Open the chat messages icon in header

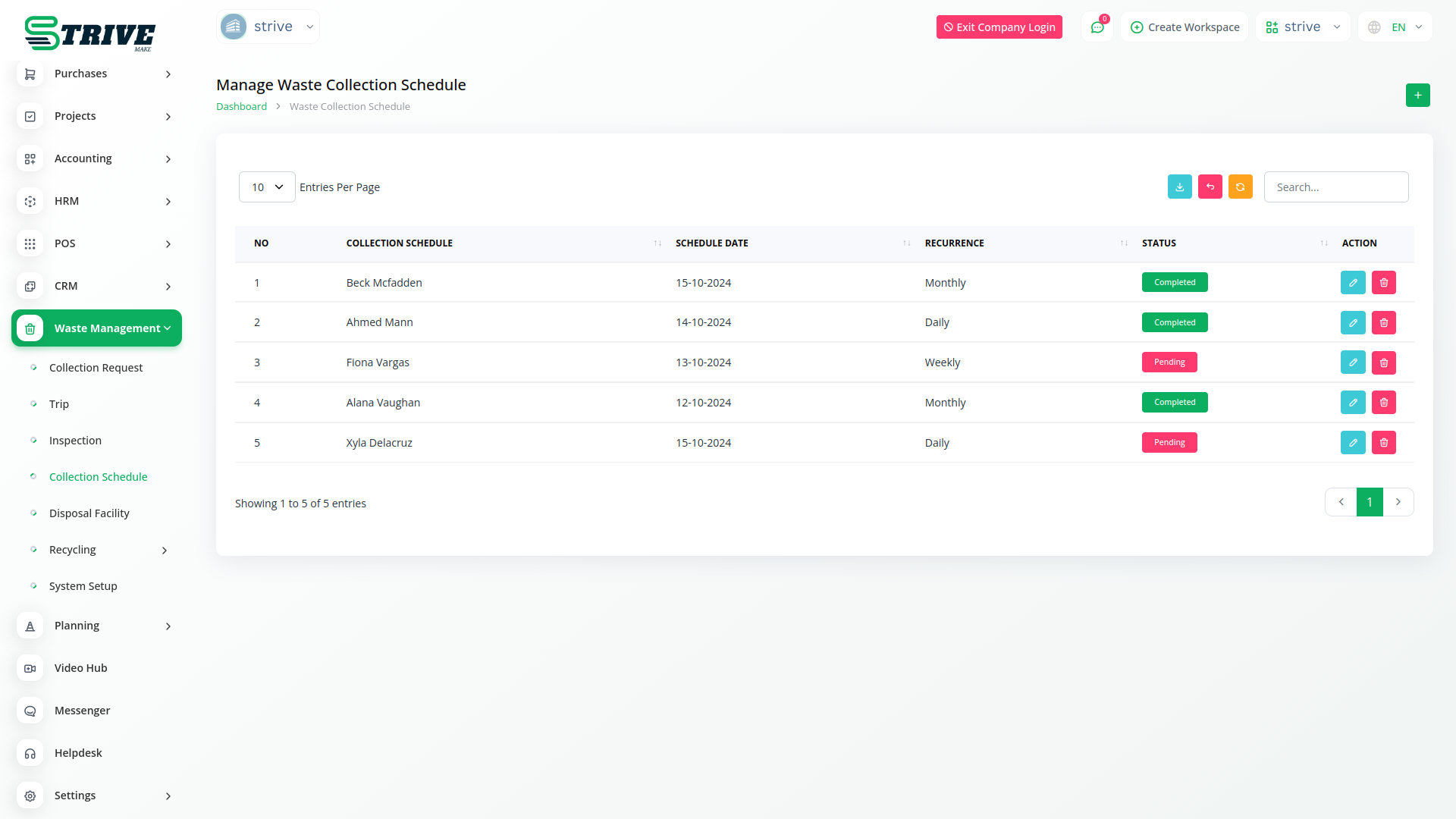1097,27
